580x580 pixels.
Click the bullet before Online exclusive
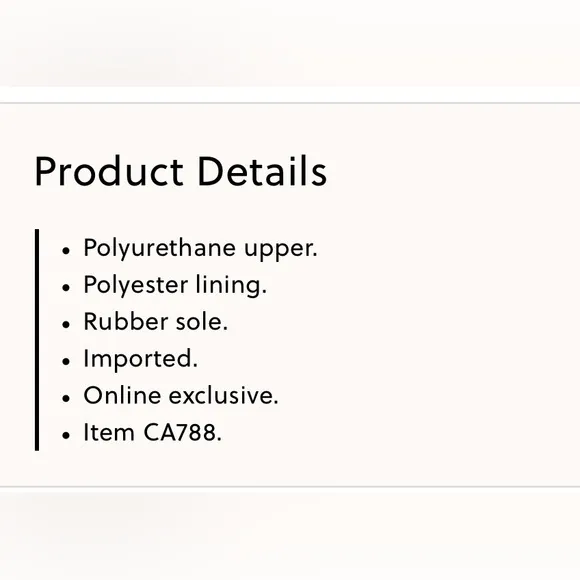pos(66,398)
